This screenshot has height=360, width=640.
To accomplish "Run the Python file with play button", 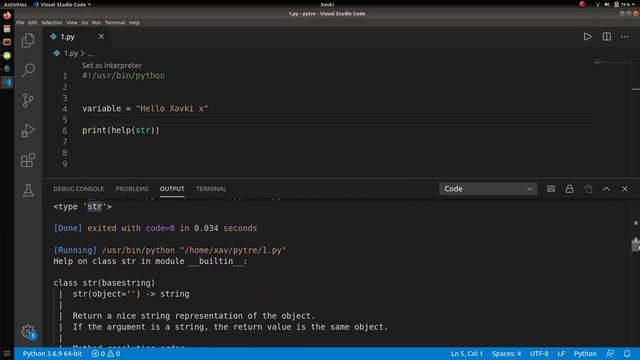I will point(587,37).
